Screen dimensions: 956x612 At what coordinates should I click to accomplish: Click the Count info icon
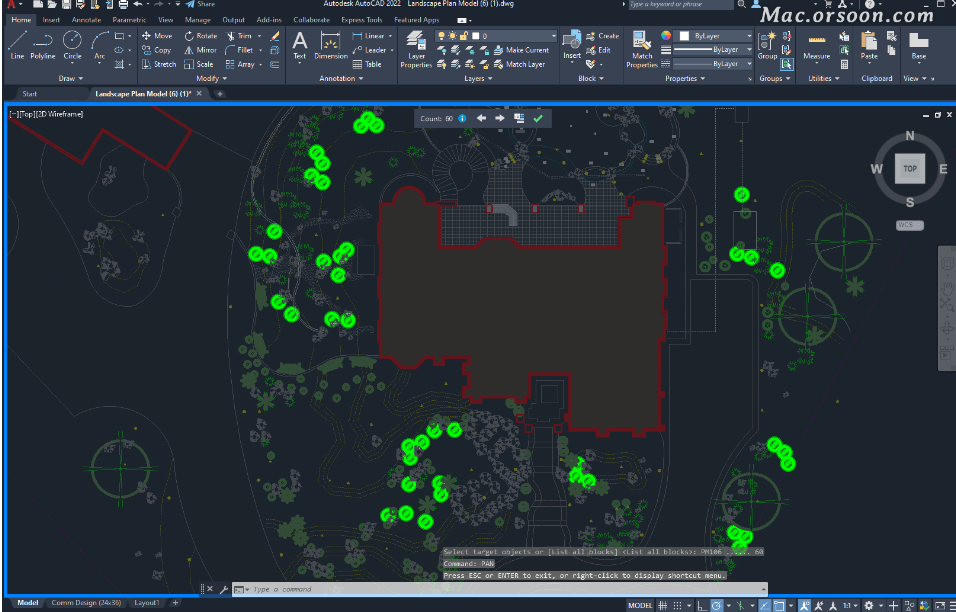pos(462,118)
